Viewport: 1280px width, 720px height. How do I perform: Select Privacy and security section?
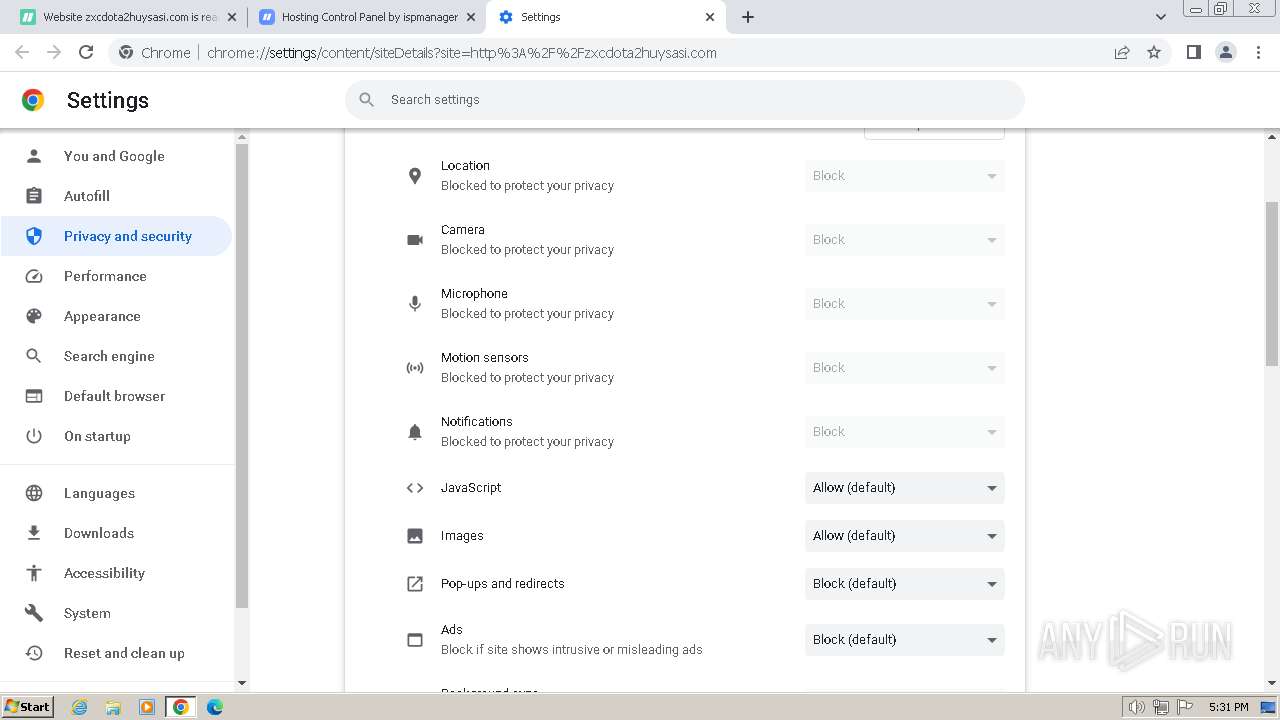click(116, 236)
